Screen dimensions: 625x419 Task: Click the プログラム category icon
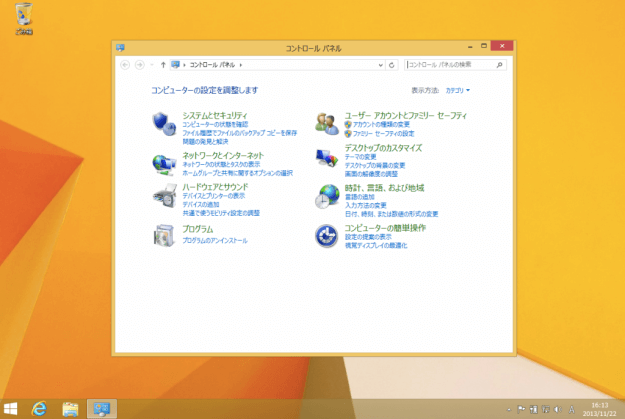pos(164,236)
